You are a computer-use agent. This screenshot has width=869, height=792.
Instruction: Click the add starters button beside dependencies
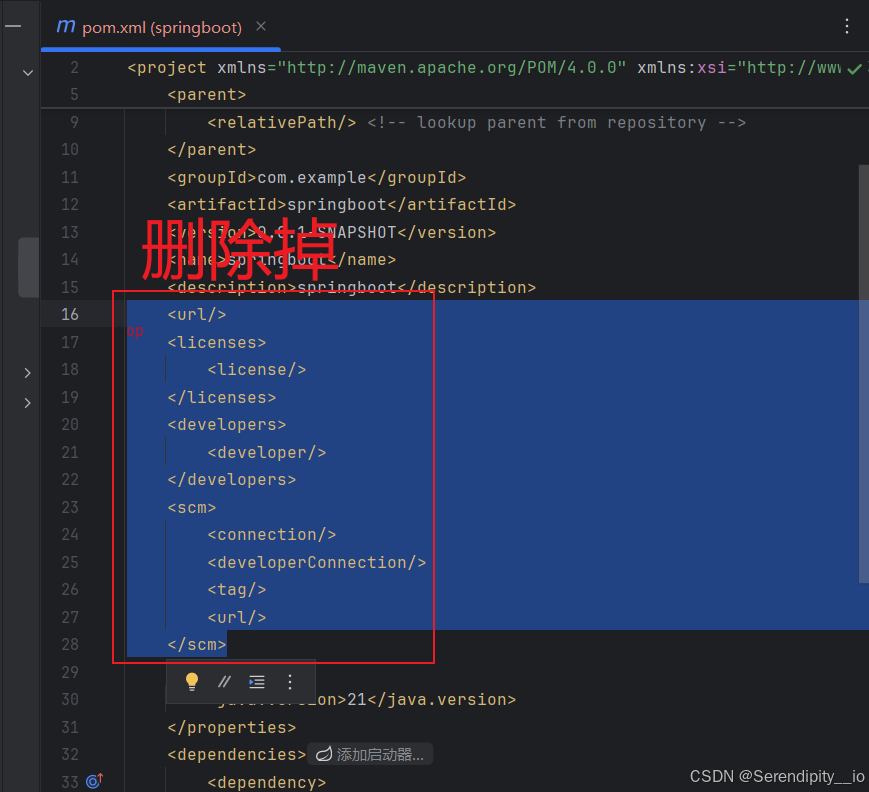click(370, 754)
